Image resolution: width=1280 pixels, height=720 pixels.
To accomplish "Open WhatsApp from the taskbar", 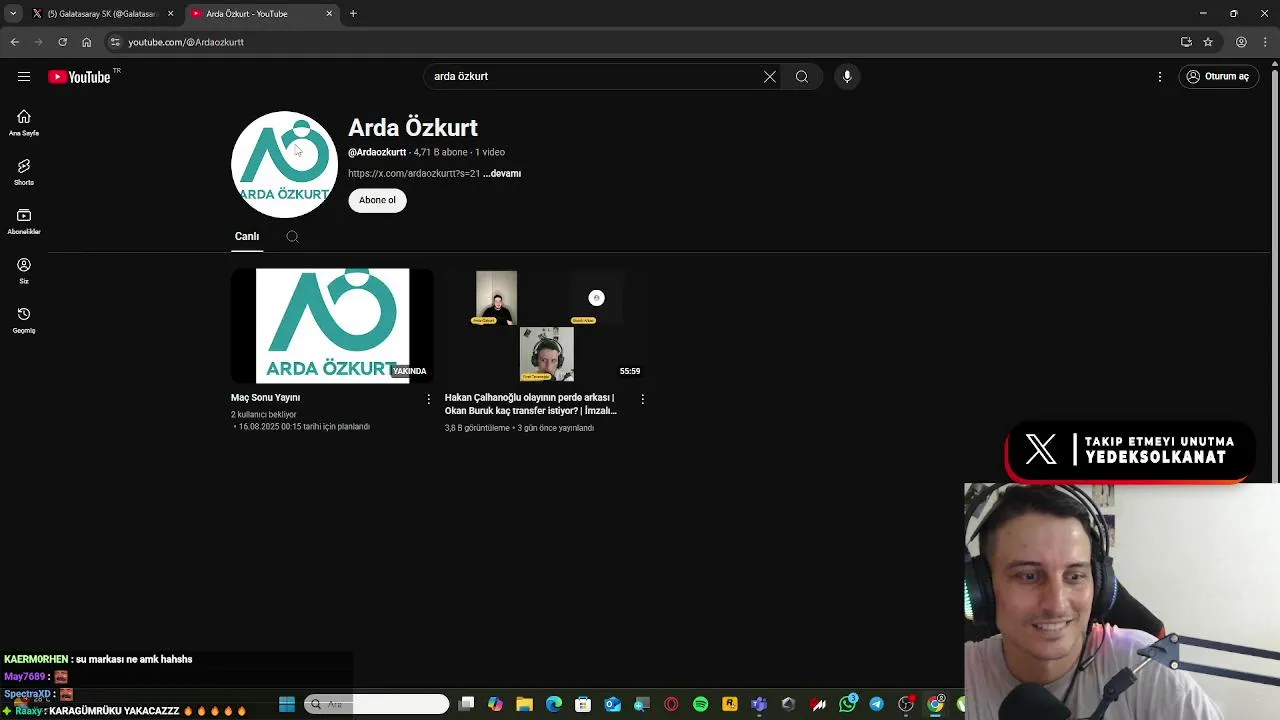I will coord(848,704).
